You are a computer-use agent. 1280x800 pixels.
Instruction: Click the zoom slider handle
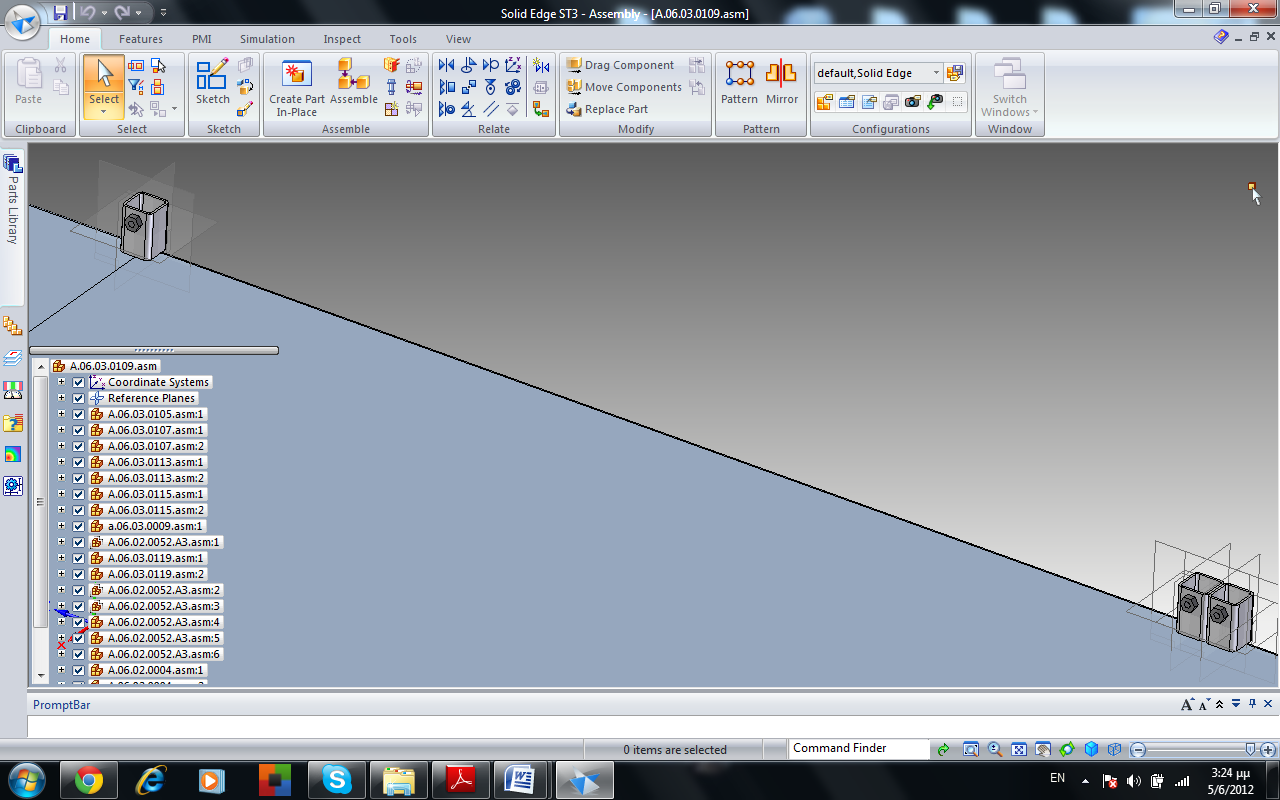pyautogui.click(x=1250, y=749)
